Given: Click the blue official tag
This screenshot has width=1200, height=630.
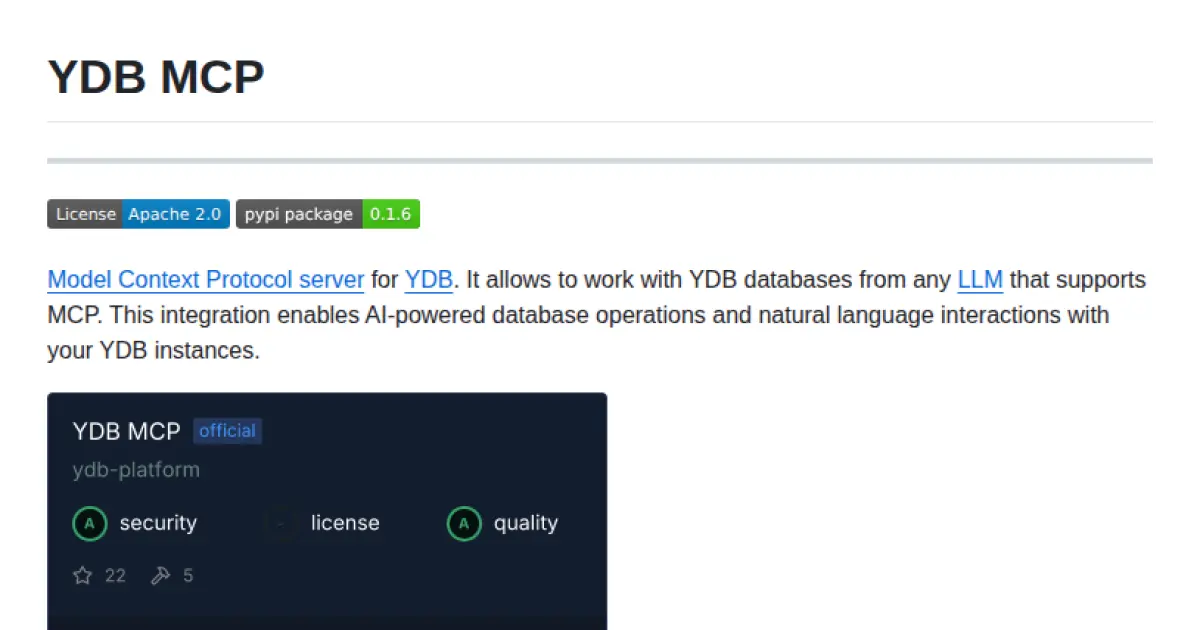Looking at the screenshot, I should pos(227,431).
